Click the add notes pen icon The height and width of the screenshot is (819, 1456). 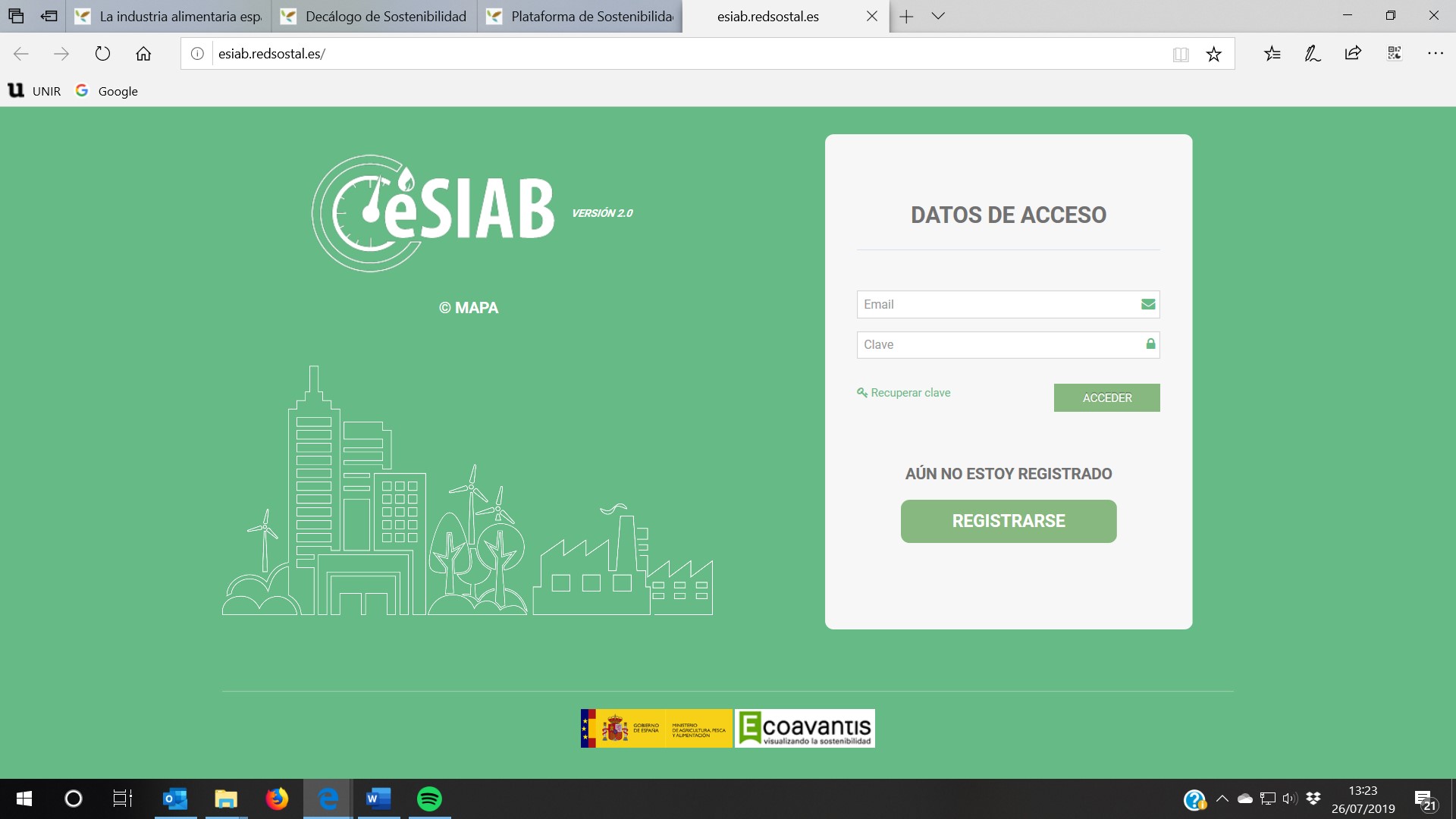coord(1313,54)
